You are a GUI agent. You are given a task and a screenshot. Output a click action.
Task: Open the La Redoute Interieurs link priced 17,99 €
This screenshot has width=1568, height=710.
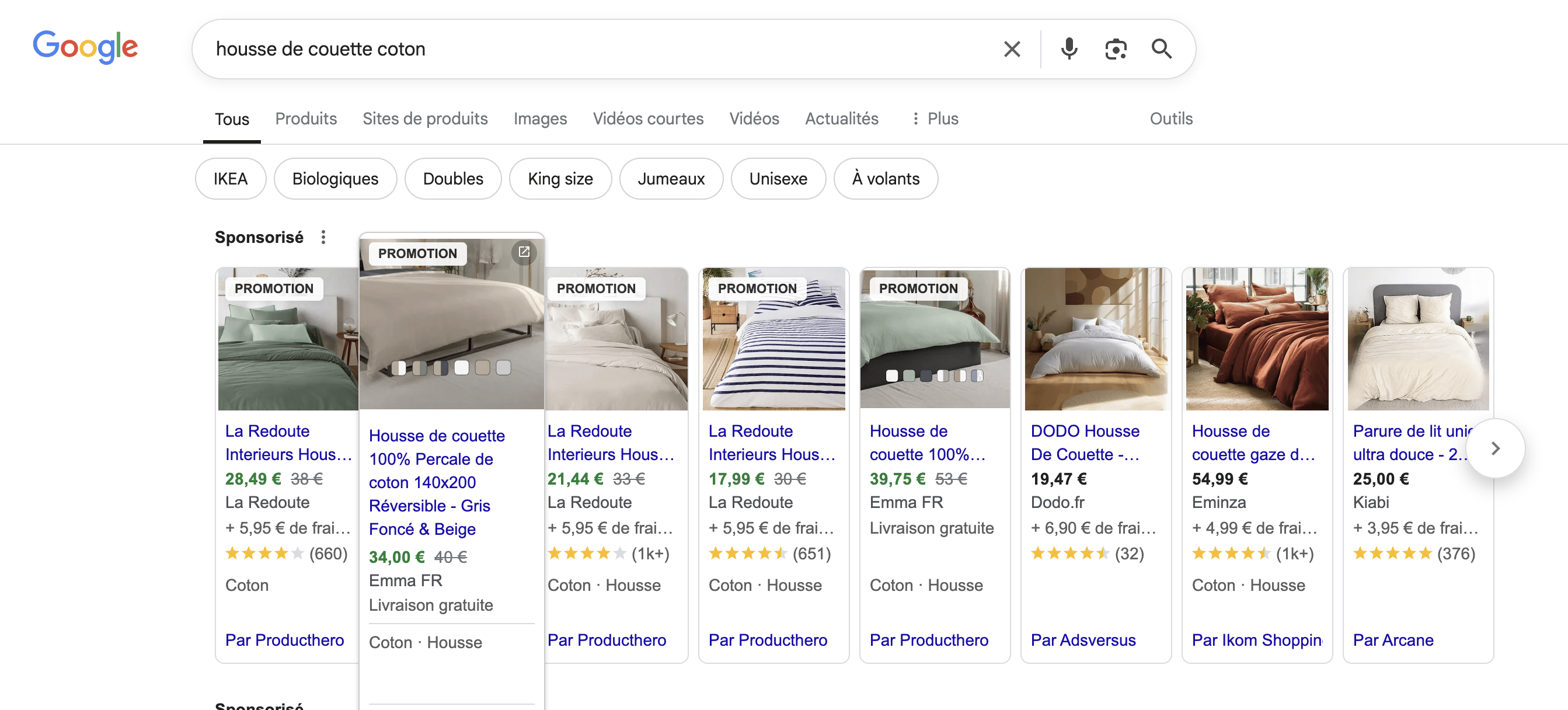click(772, 443)
